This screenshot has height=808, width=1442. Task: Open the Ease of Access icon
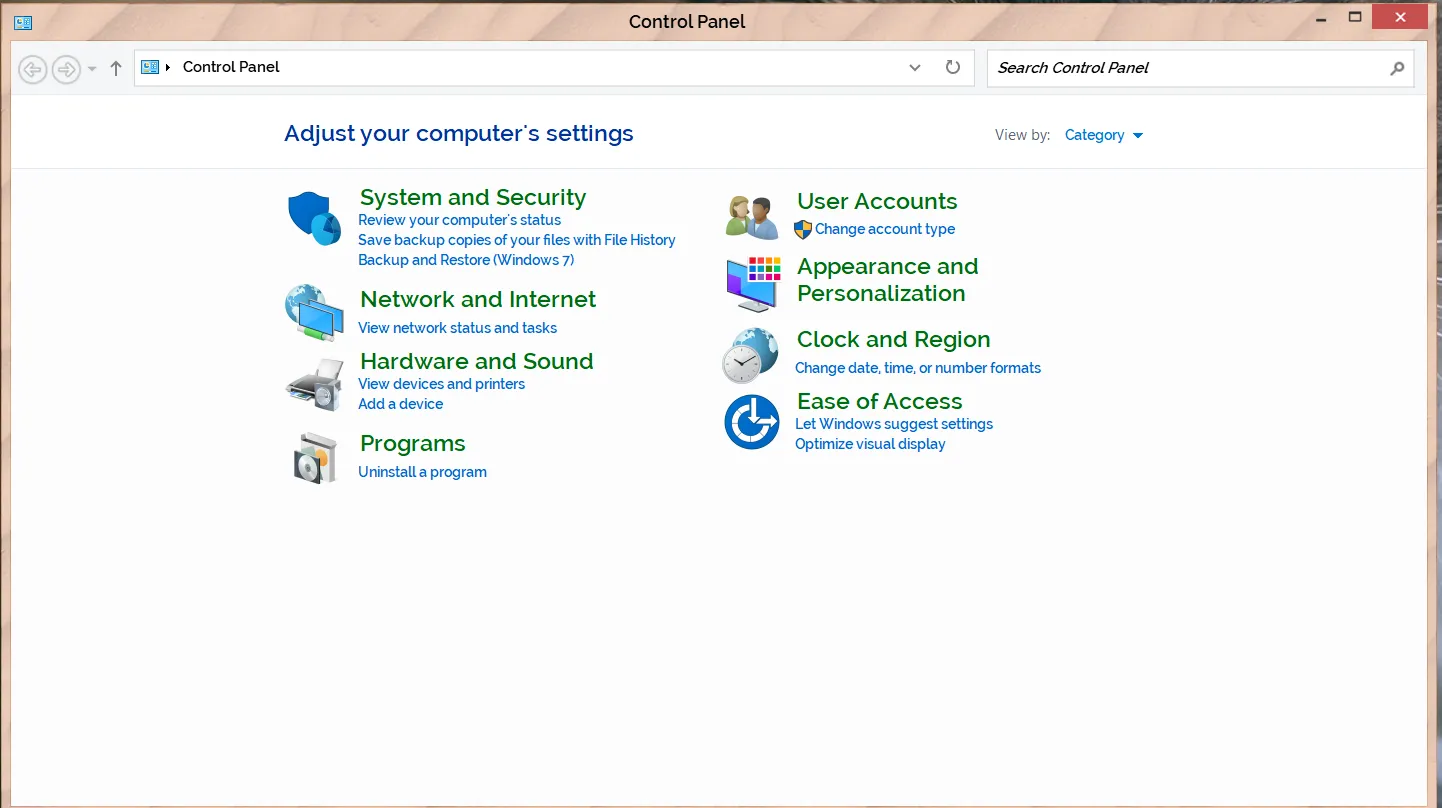(x=751, y=422)
